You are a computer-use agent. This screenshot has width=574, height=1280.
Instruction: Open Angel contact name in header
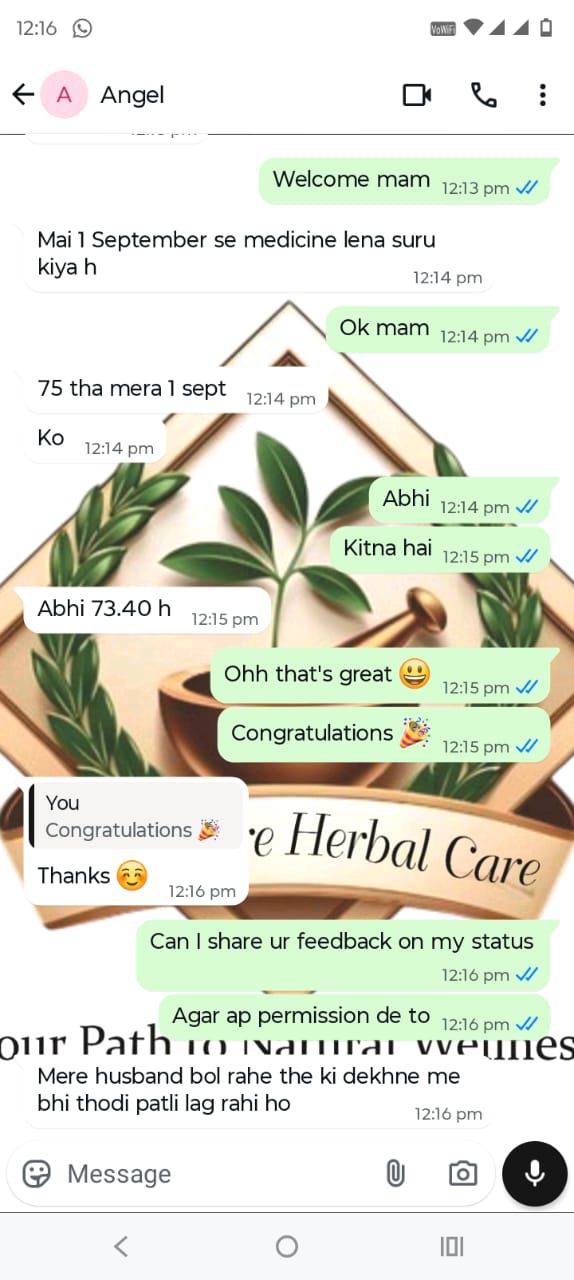point(132,95)
